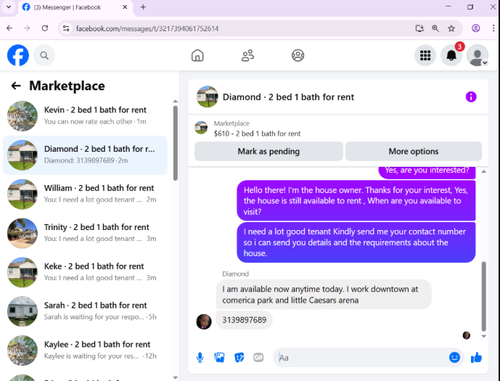View site information icon in address bar
Image resolution: width=500 pixels, height=381 pixels.
pos(66,28)
